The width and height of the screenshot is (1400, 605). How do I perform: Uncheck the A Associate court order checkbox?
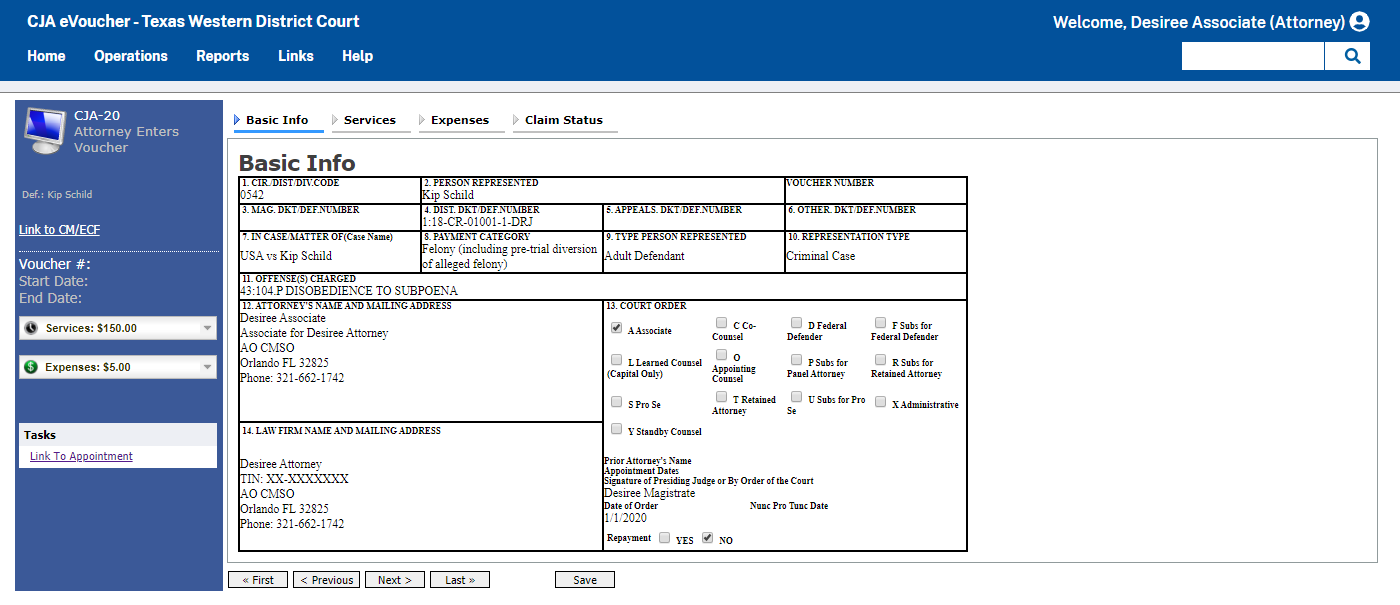pyautogui.click(x=616, y=326)
